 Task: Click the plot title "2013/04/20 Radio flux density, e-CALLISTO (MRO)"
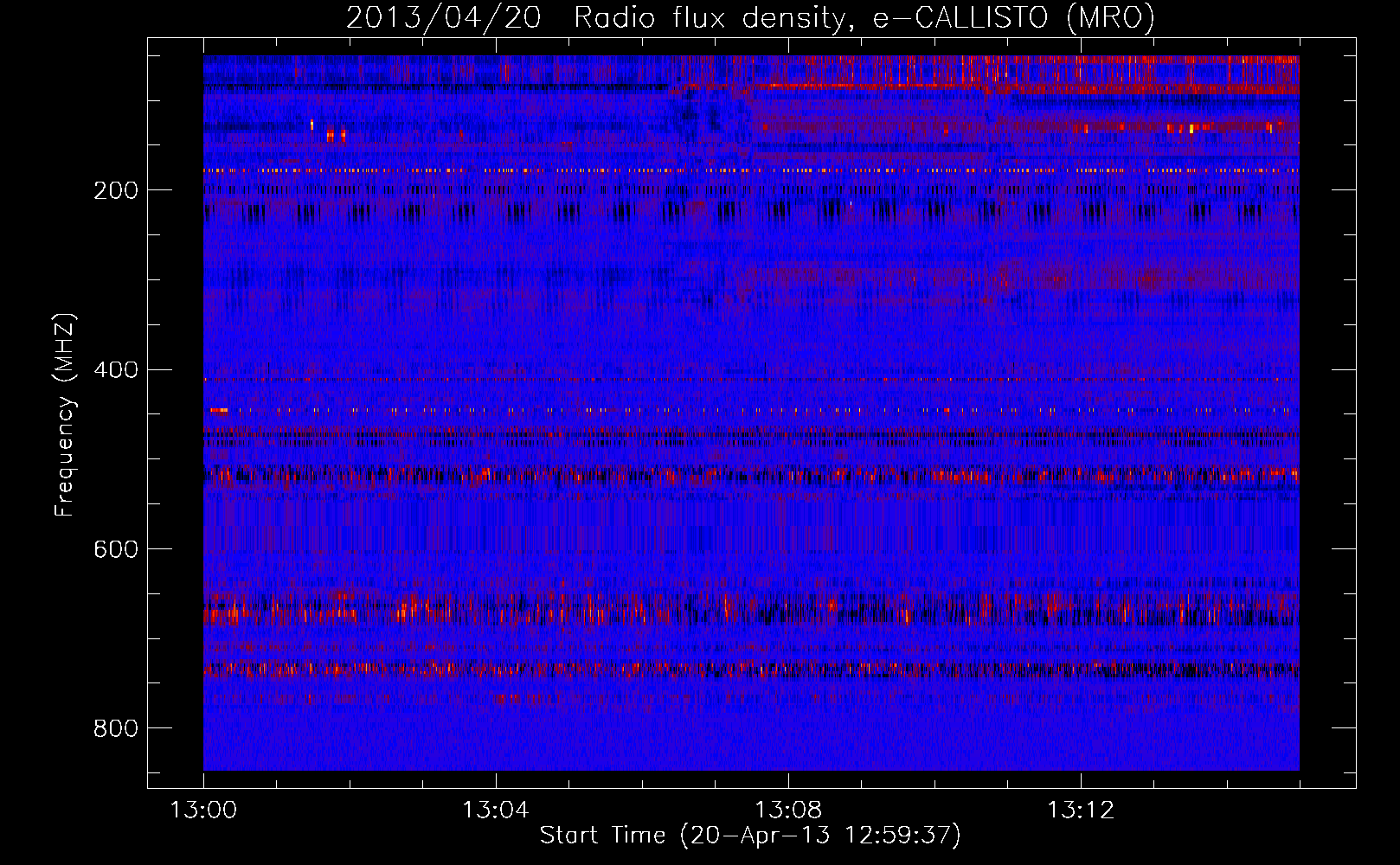pyautogui.click(x=750, y=17)
